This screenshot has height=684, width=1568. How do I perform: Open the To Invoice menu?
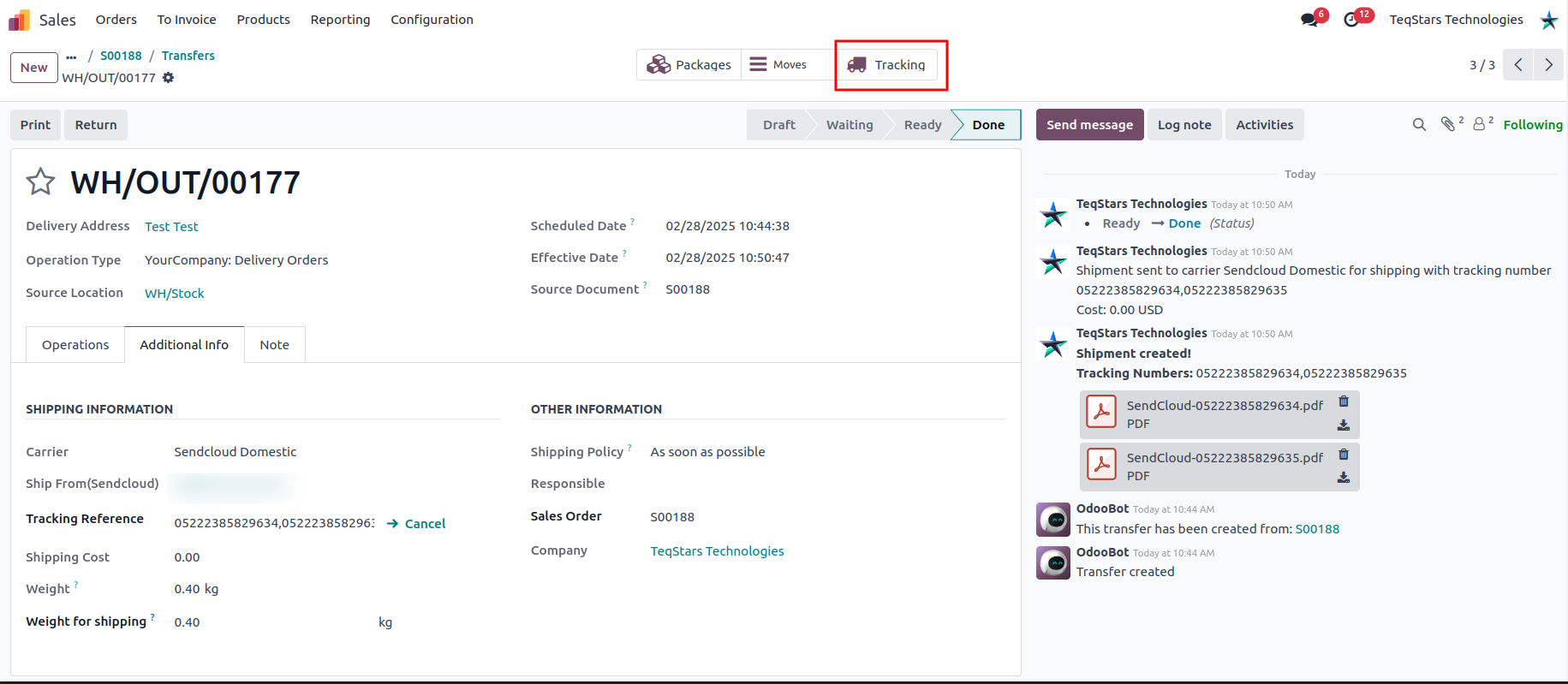click(187, 20)
